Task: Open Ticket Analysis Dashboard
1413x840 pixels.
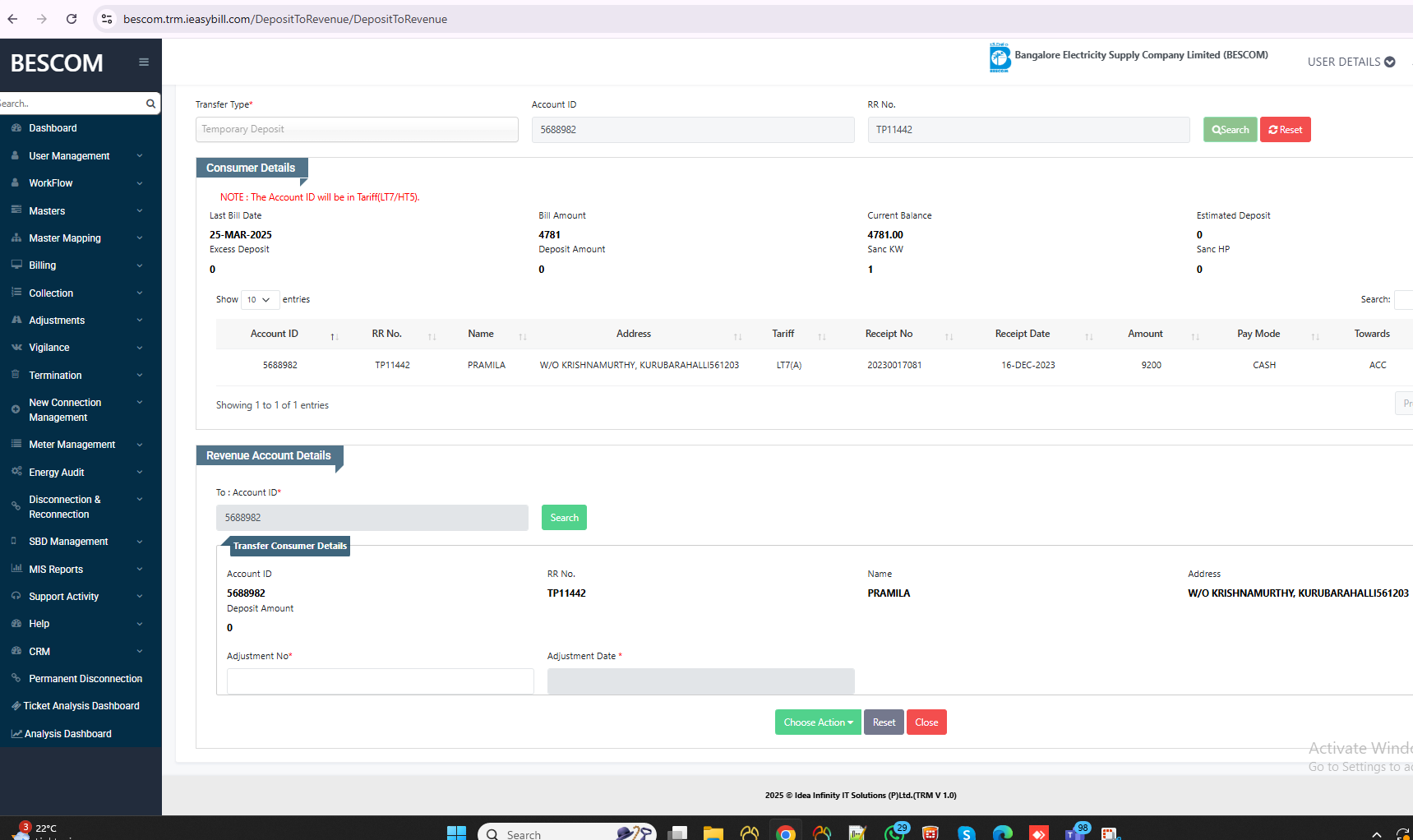Action: tap(81, 706)
